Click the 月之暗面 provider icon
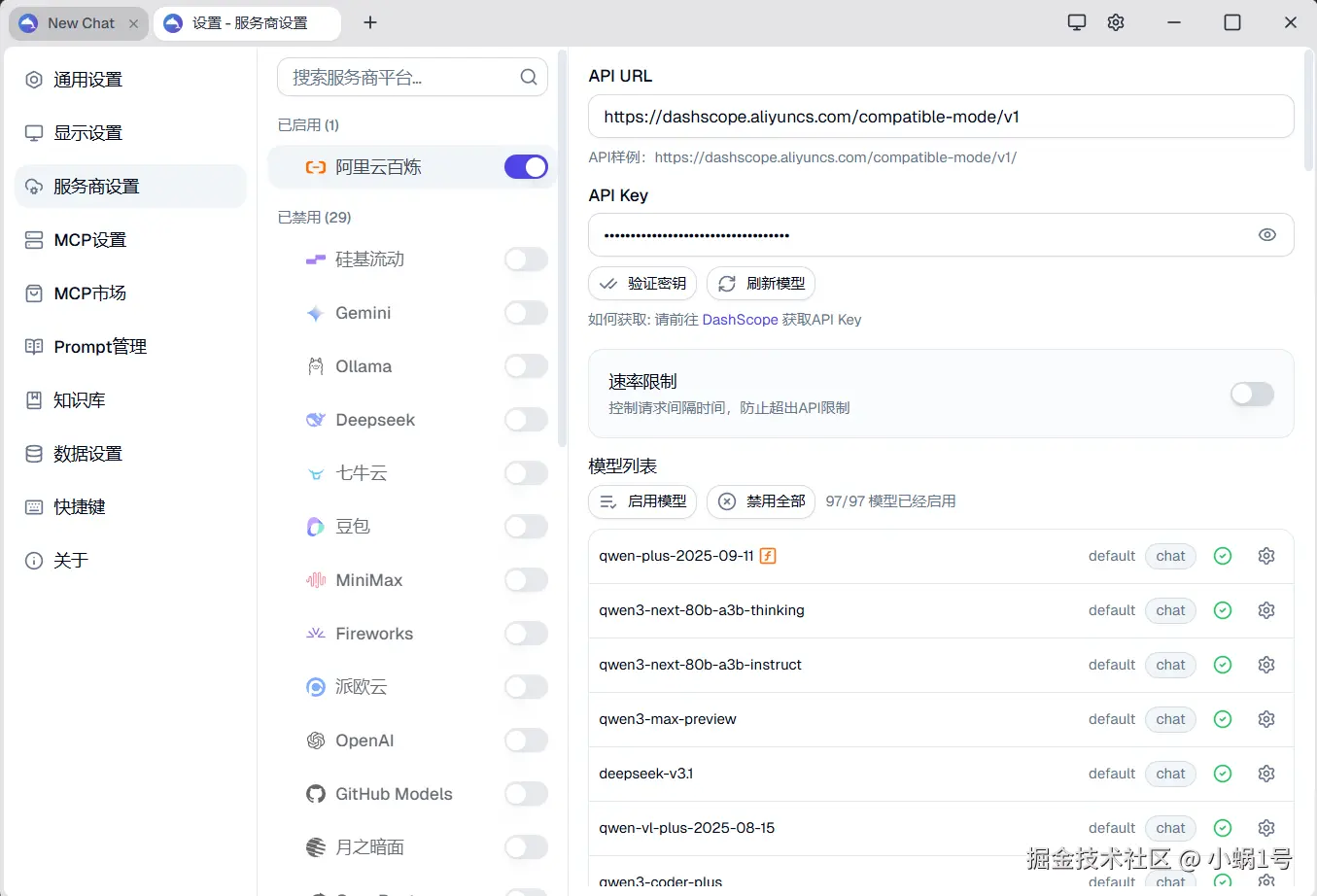The width and height of the screenshot is (1317, 896). pos(316,847)
